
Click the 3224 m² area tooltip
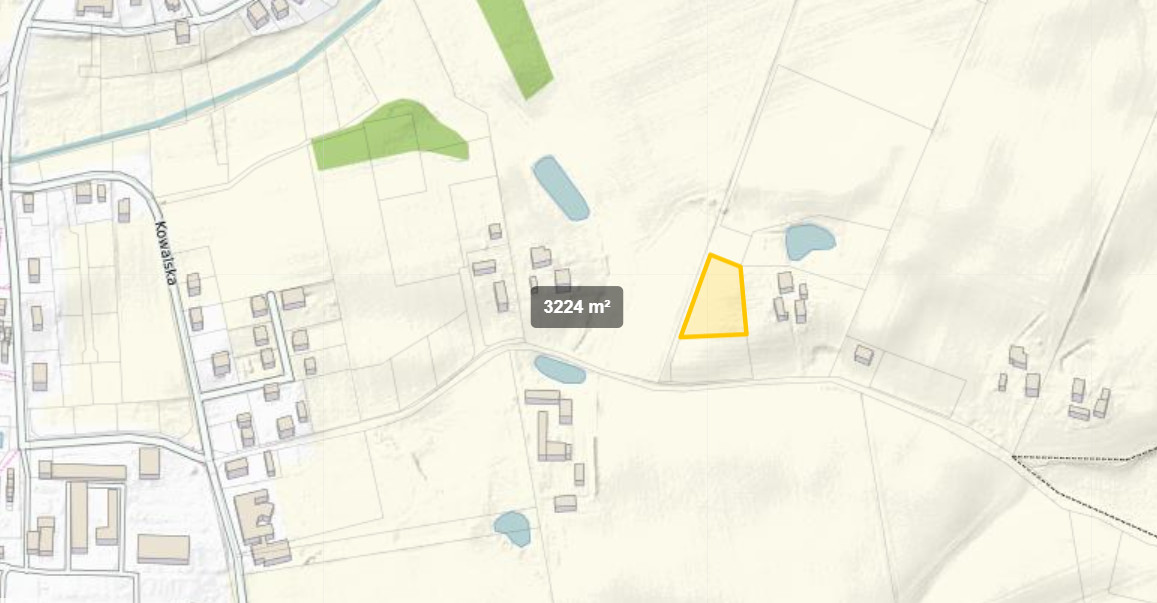click(577, 307)
